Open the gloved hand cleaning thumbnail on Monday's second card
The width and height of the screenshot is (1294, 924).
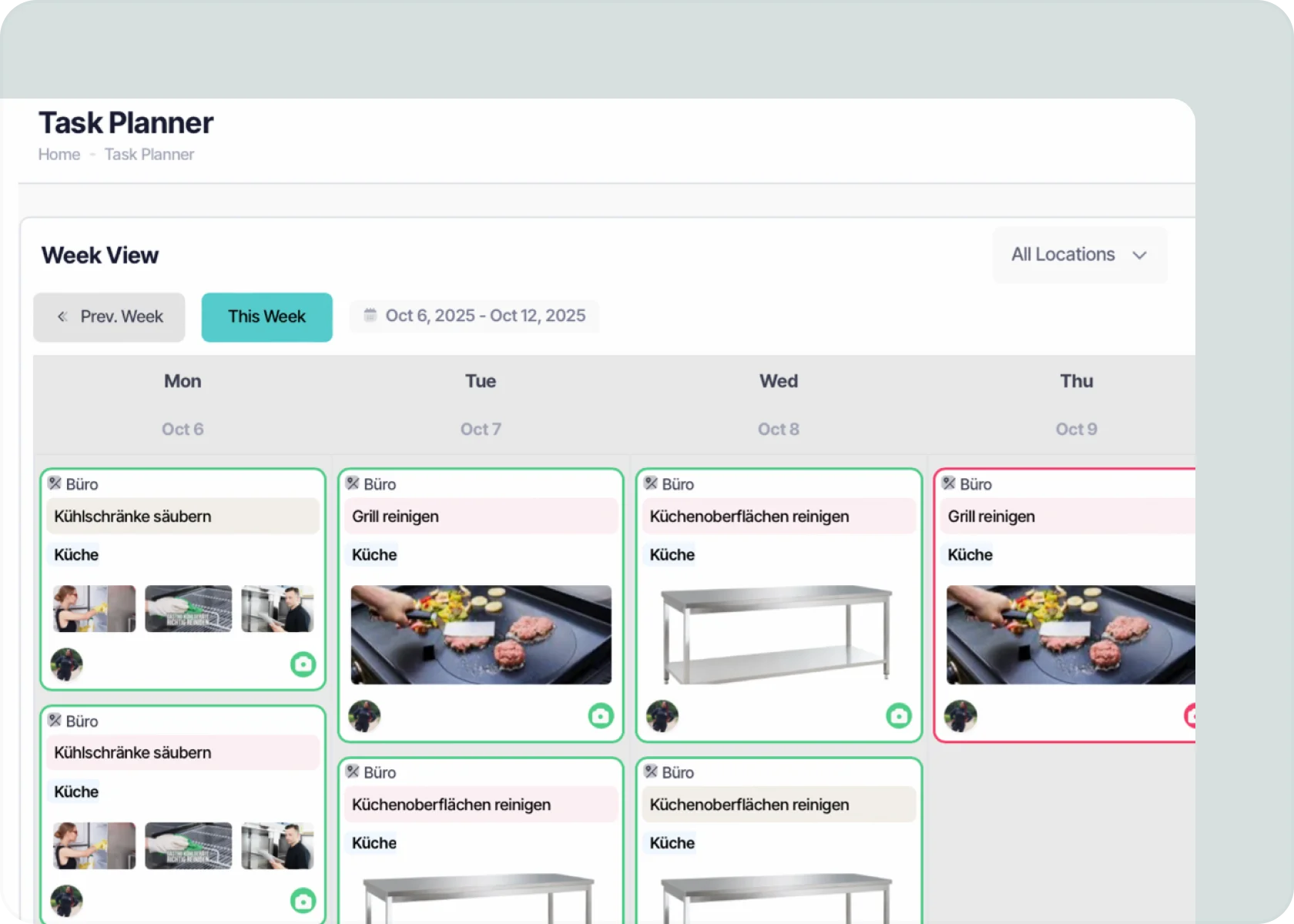[x=188, y=845]
